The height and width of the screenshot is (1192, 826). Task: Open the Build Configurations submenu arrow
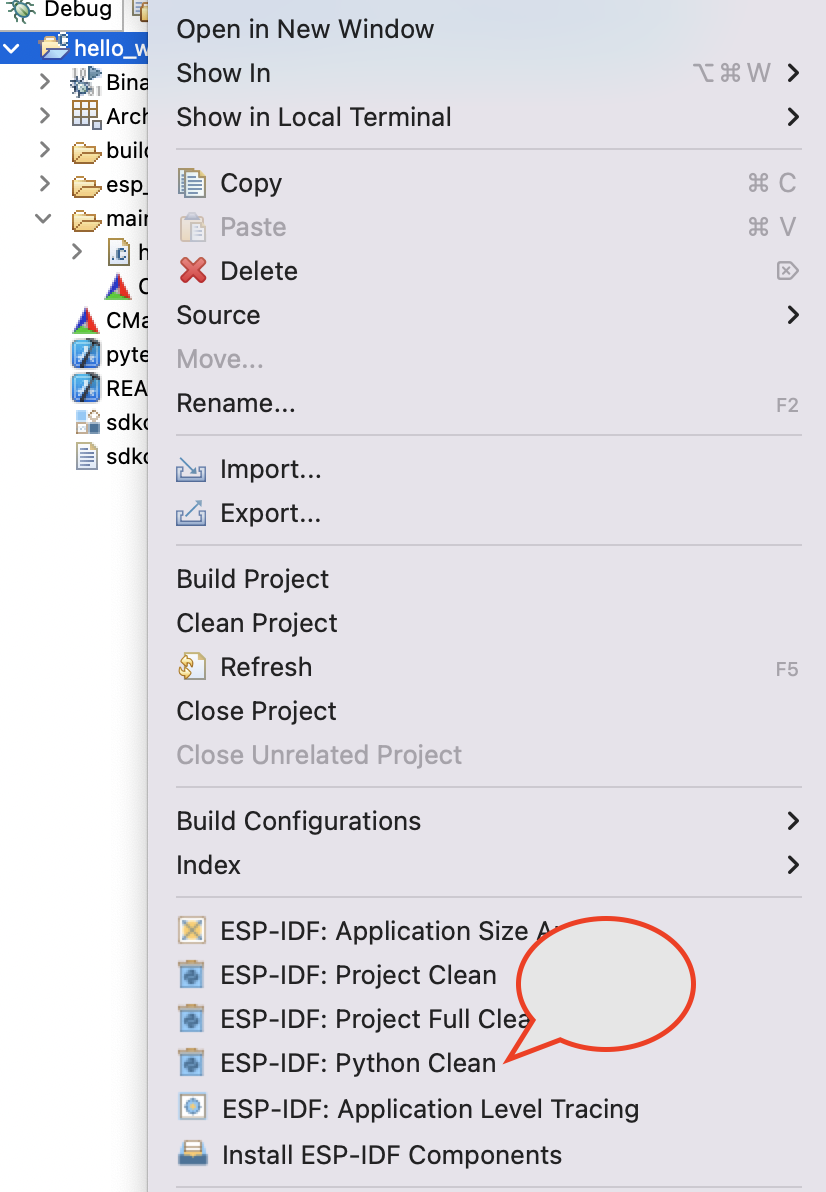tap(793, 821)
